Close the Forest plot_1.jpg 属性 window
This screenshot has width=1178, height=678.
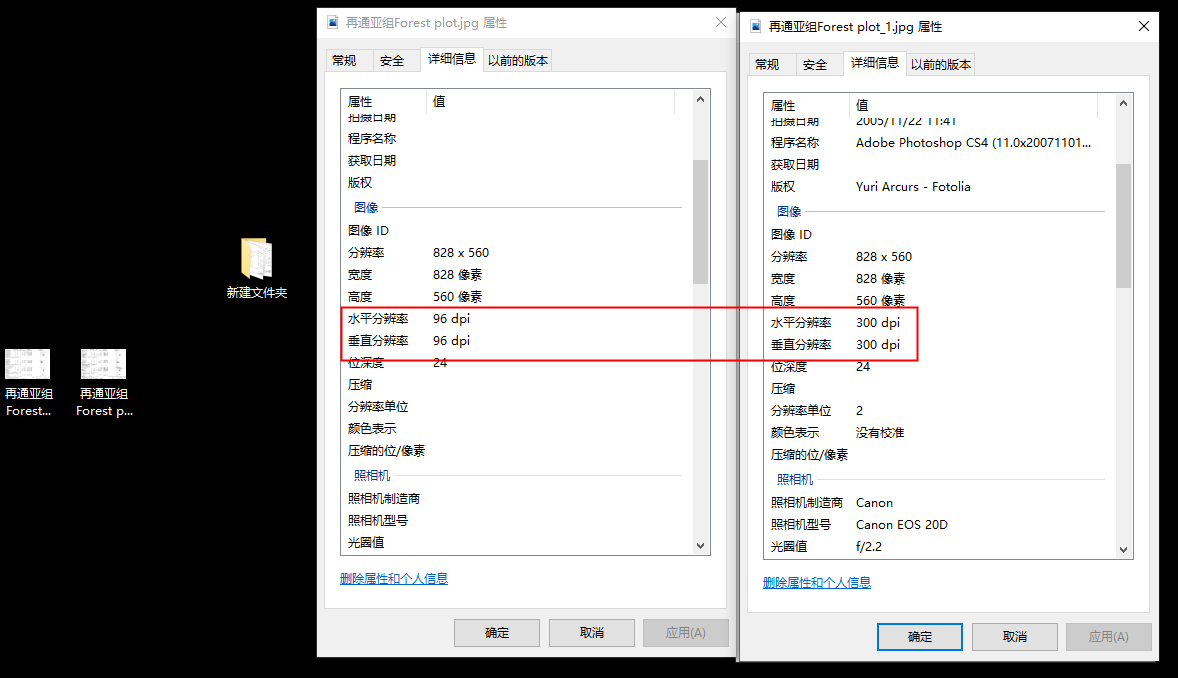coord(1143,26)
